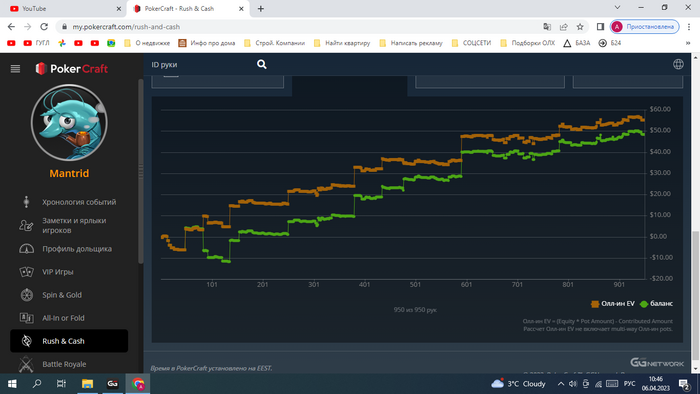Open Windows taskbar search

[x=37, y=384]
